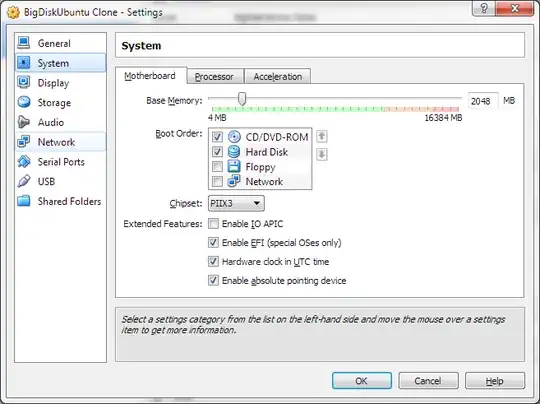Click the question mark help button in the title bar
540x404 pixels.
click(x=484, y=8)
